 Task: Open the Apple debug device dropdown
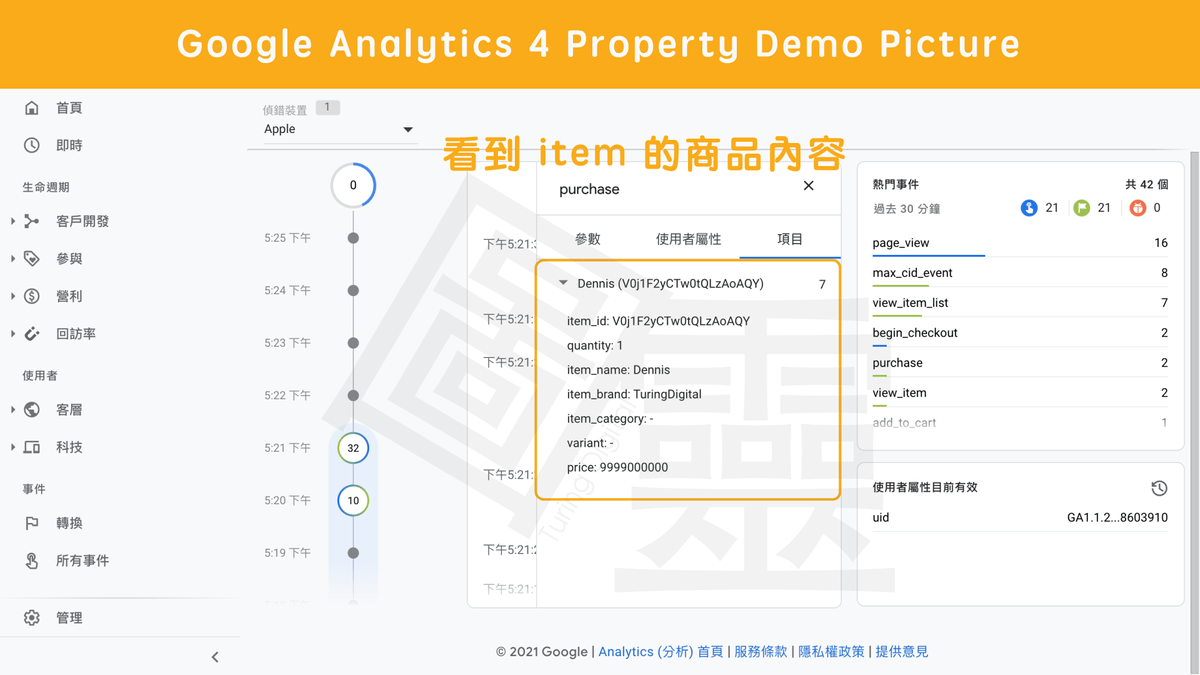pos(339,129)
